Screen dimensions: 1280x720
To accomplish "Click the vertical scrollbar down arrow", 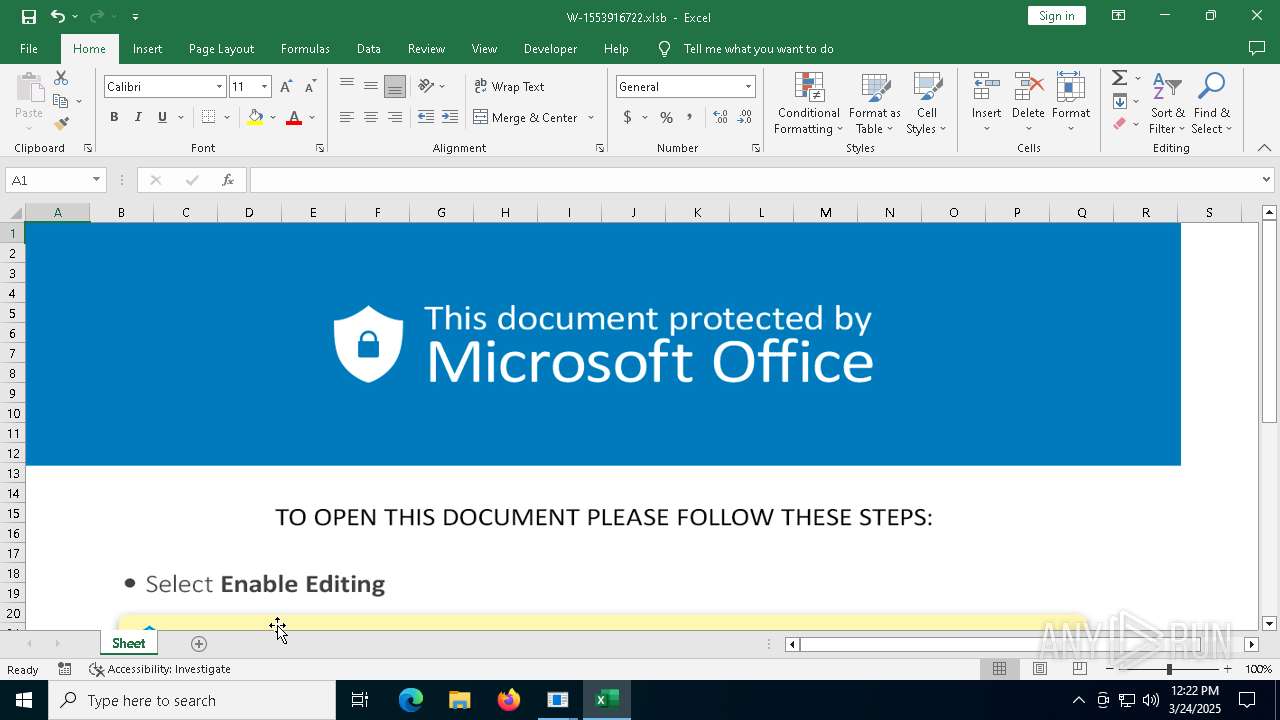I will [x=1269, y=624].
